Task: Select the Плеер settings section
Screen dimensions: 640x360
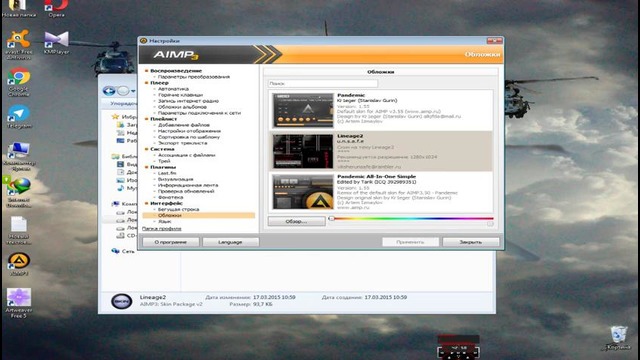Action: [x=159, y=83]
